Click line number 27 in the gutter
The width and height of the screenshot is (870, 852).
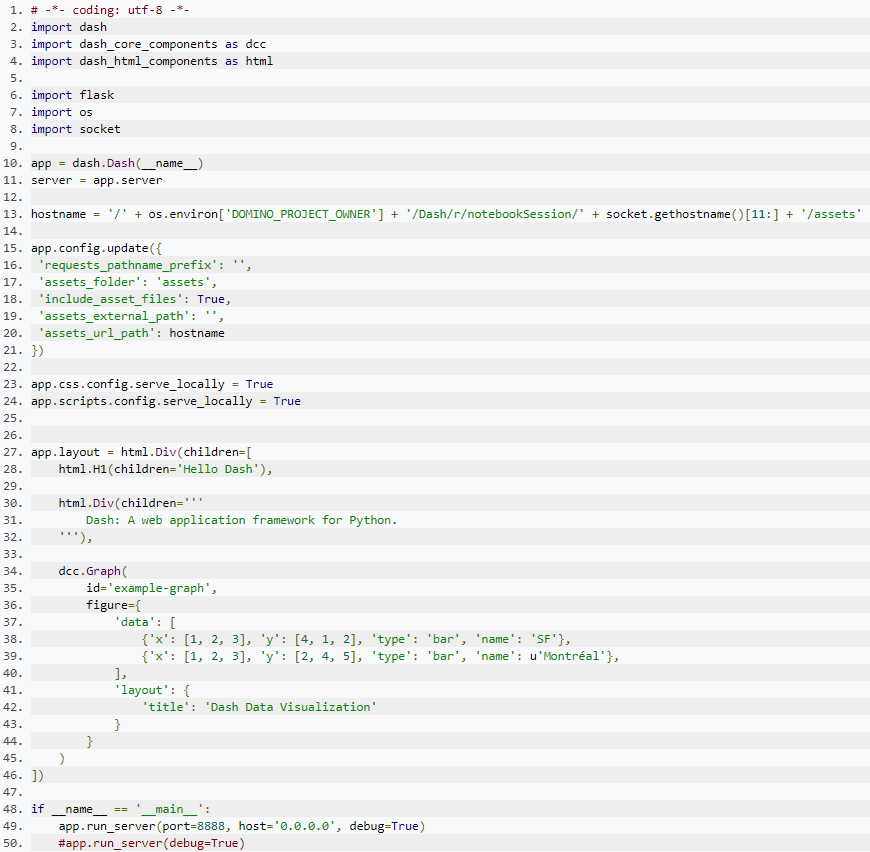click(13, 452)
